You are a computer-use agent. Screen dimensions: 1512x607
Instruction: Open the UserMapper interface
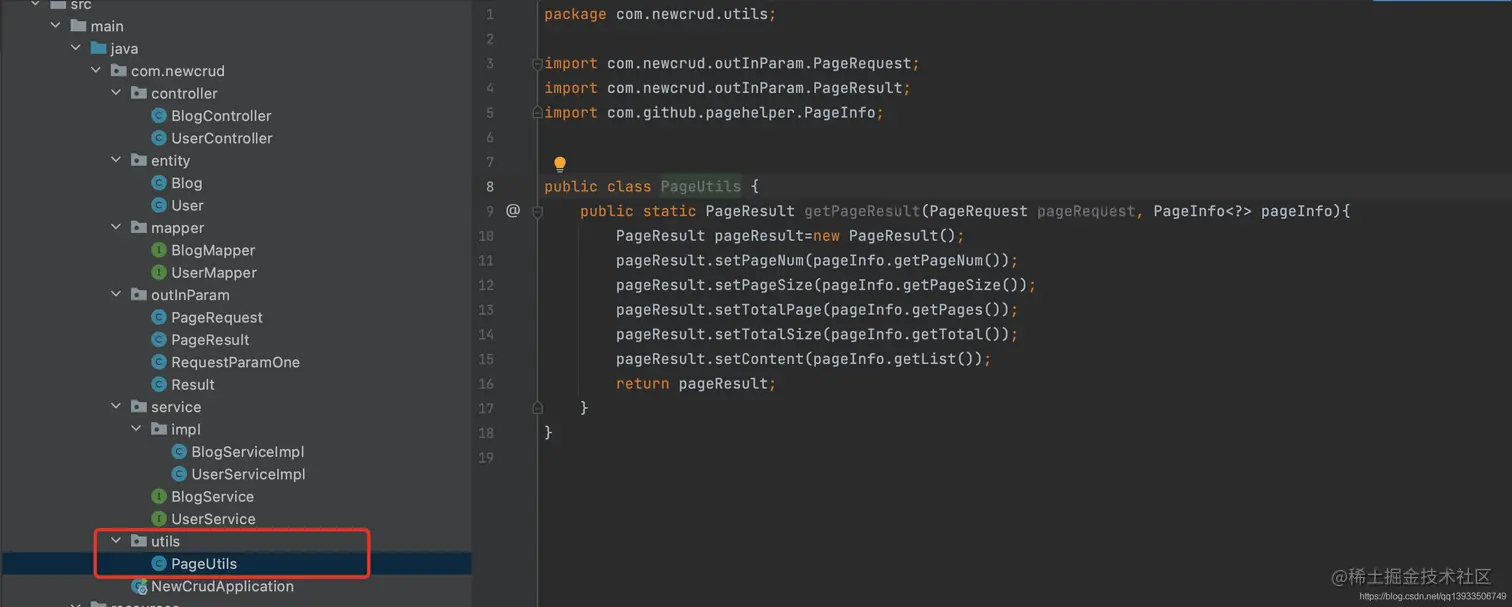(x=214, y=272)
